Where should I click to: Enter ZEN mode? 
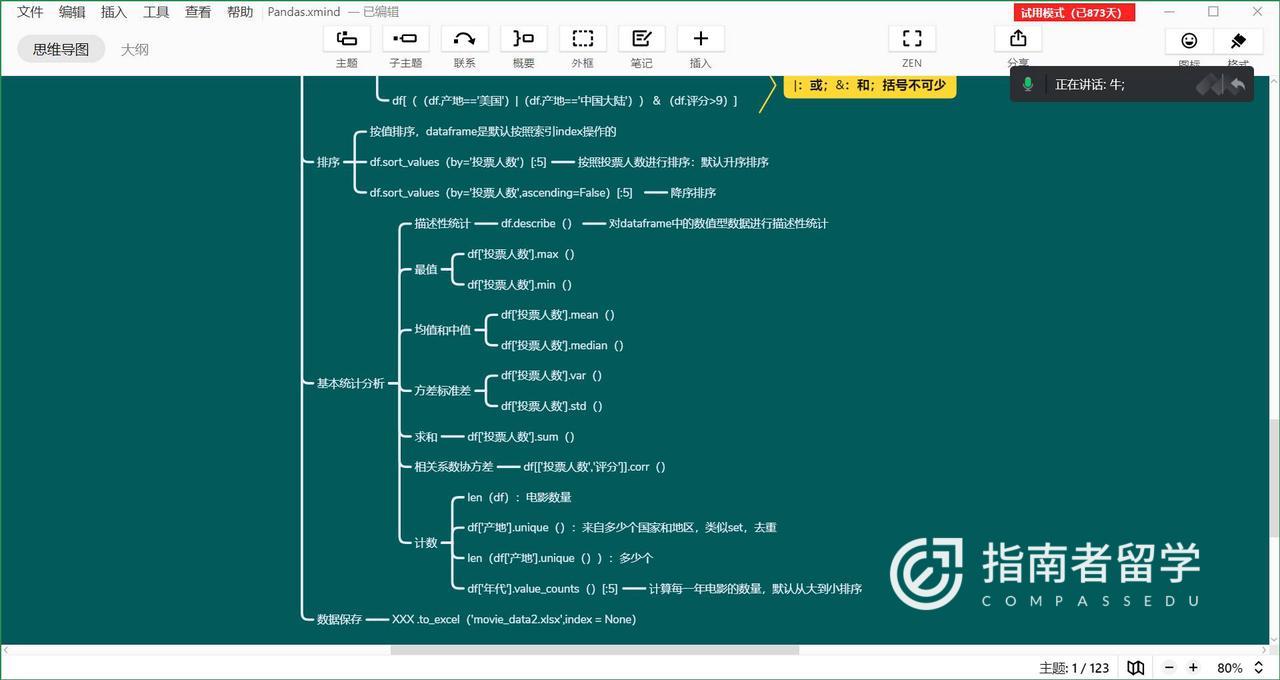pos(911,39)
